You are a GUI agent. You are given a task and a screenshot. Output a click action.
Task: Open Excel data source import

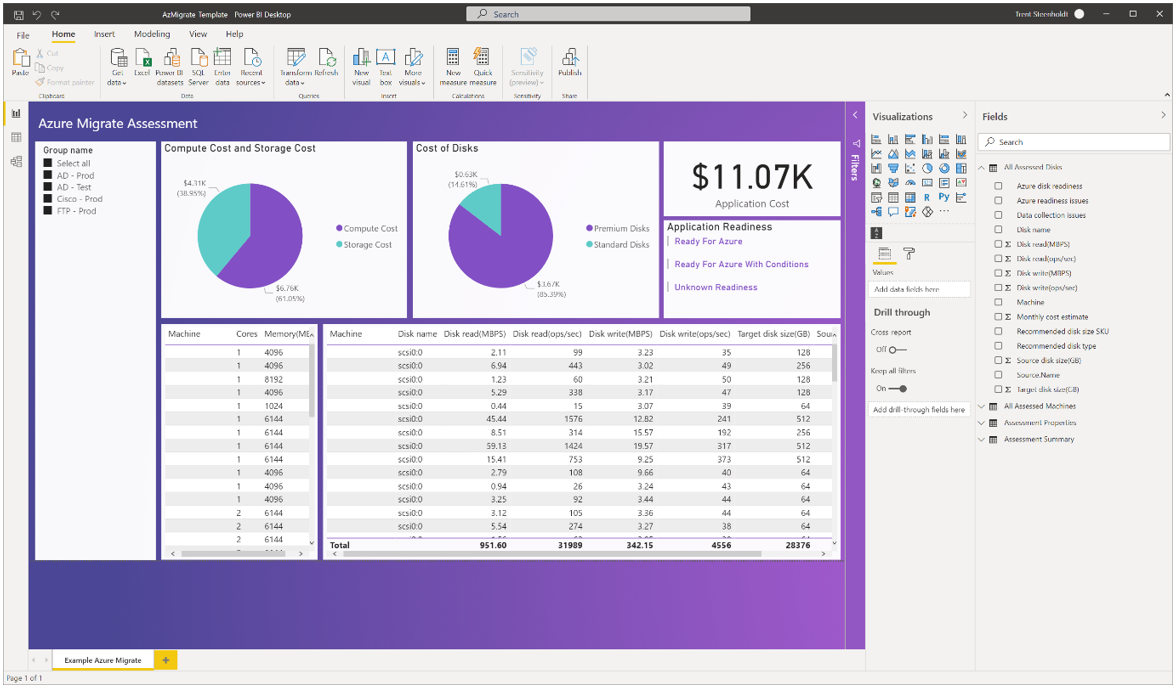tap(142, 61)
